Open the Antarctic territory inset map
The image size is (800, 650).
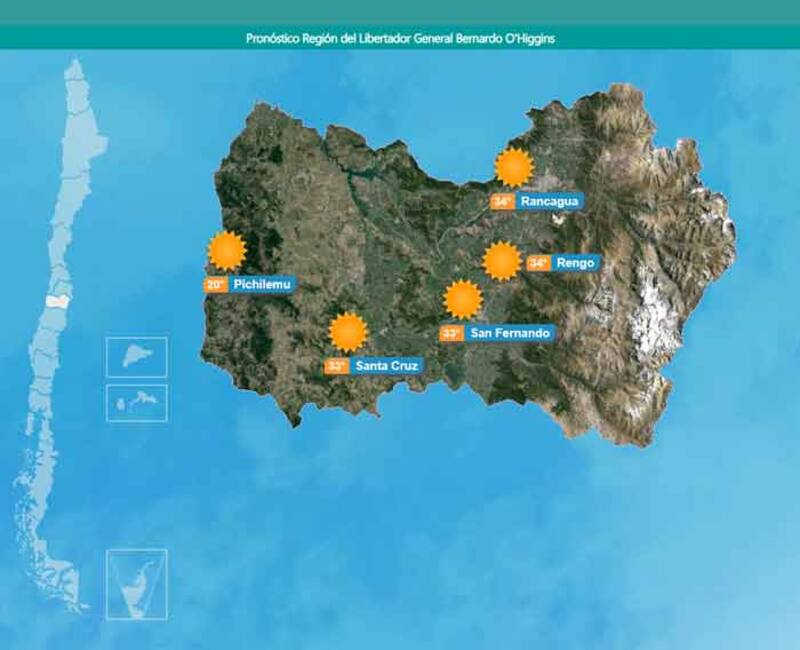137,584
